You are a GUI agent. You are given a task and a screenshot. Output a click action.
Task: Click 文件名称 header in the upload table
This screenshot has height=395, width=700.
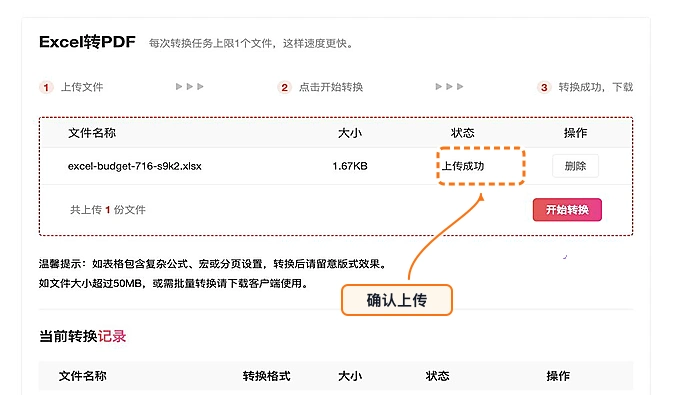coord(92,133)
